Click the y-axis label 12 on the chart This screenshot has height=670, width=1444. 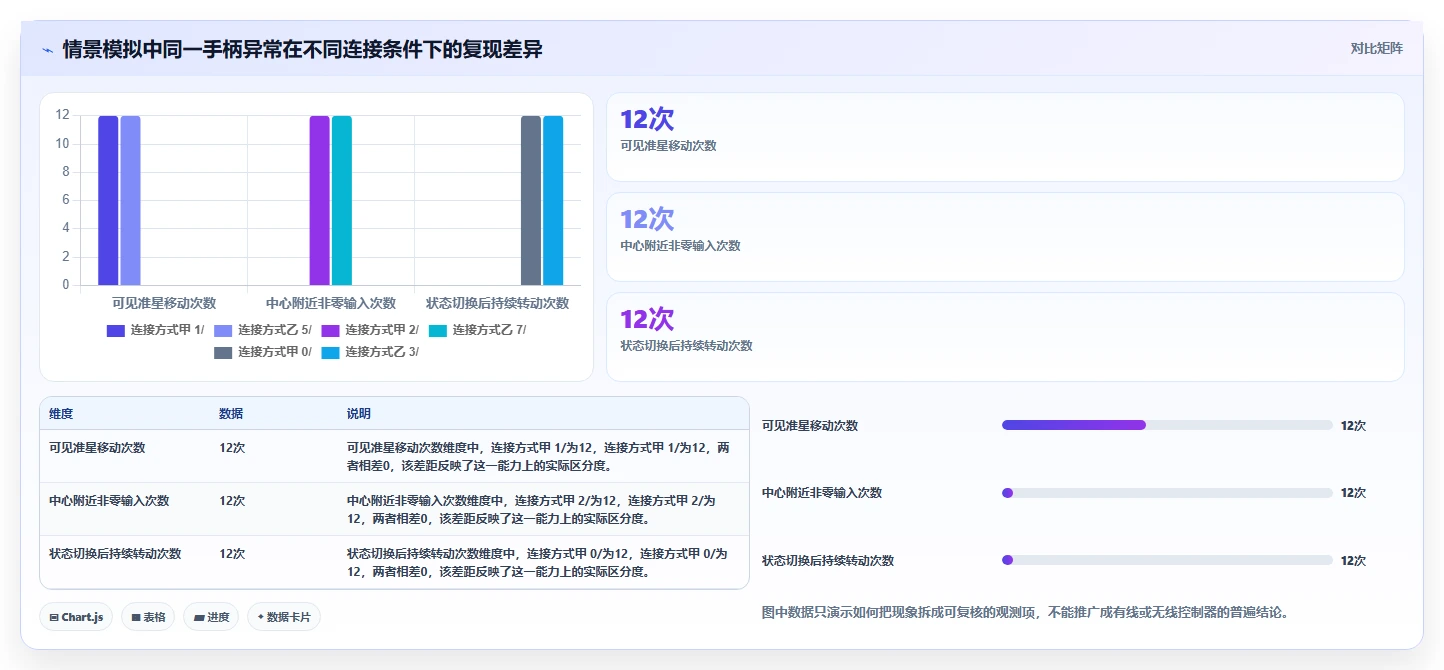pos(62,115)
